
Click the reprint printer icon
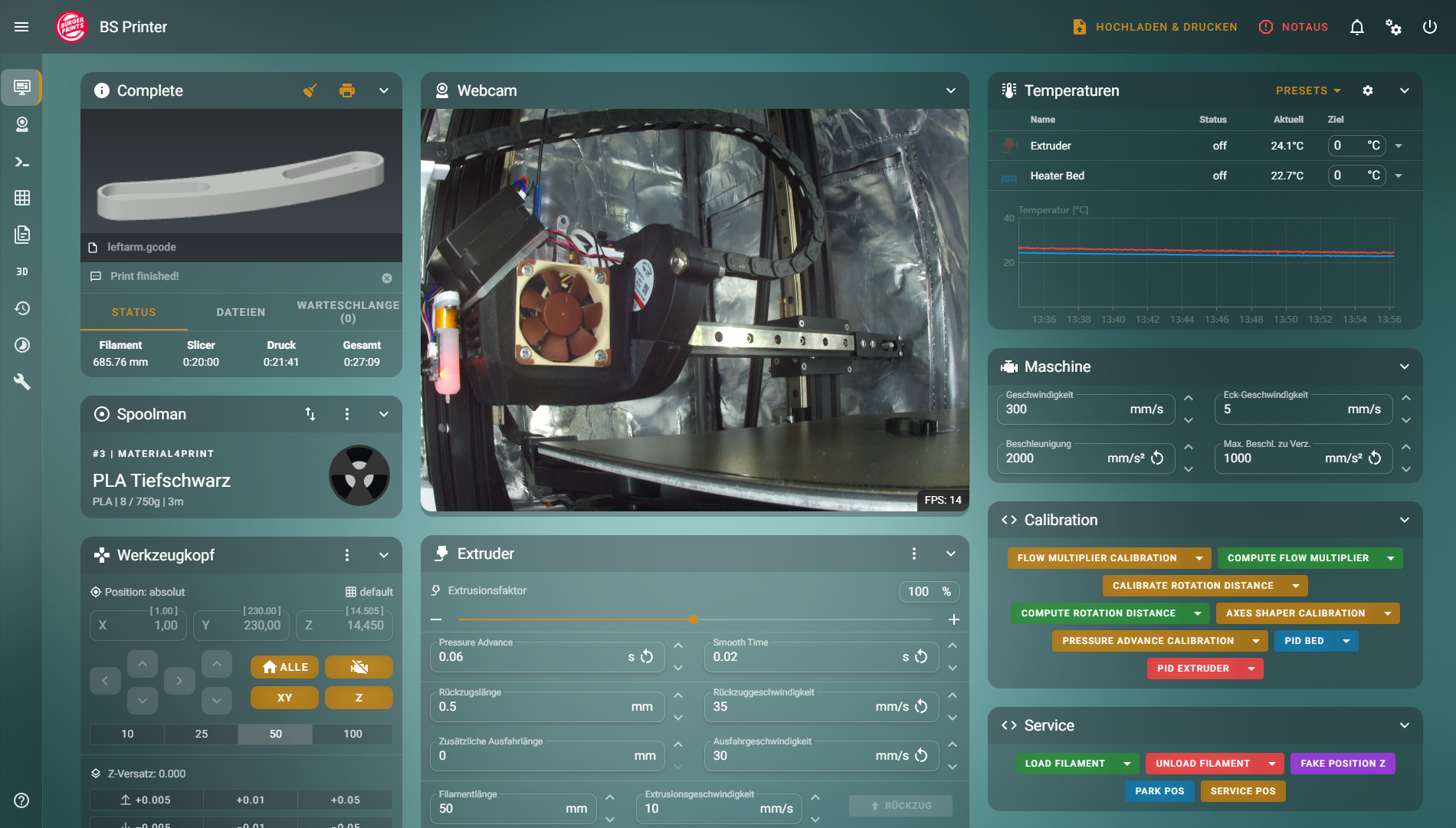coord(347,90)
